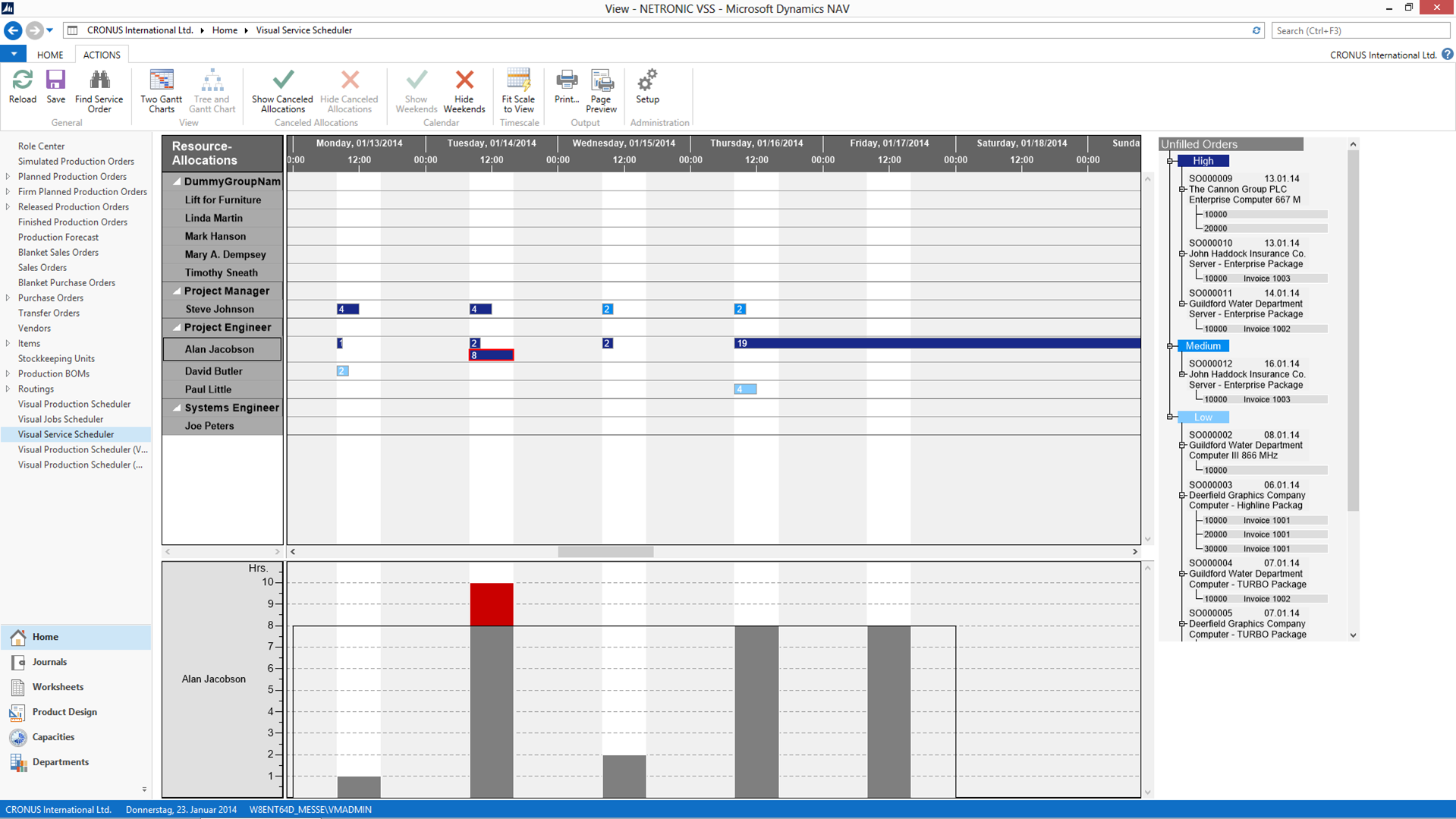Open the help question mark icon
This screenshot has height=819, width=1456.
[x=1448, y=54]
